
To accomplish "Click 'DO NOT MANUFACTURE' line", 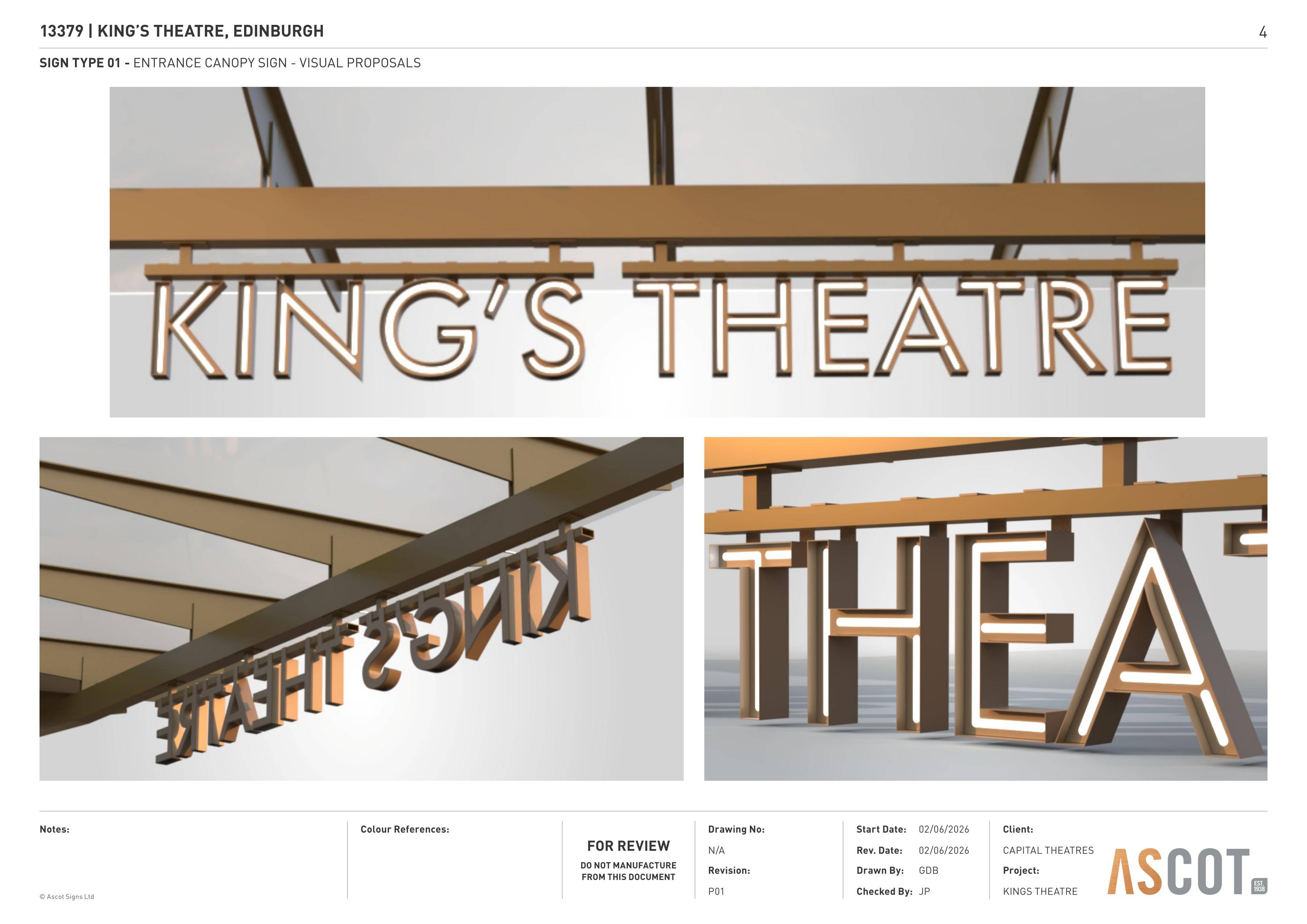I will point(629,865).
